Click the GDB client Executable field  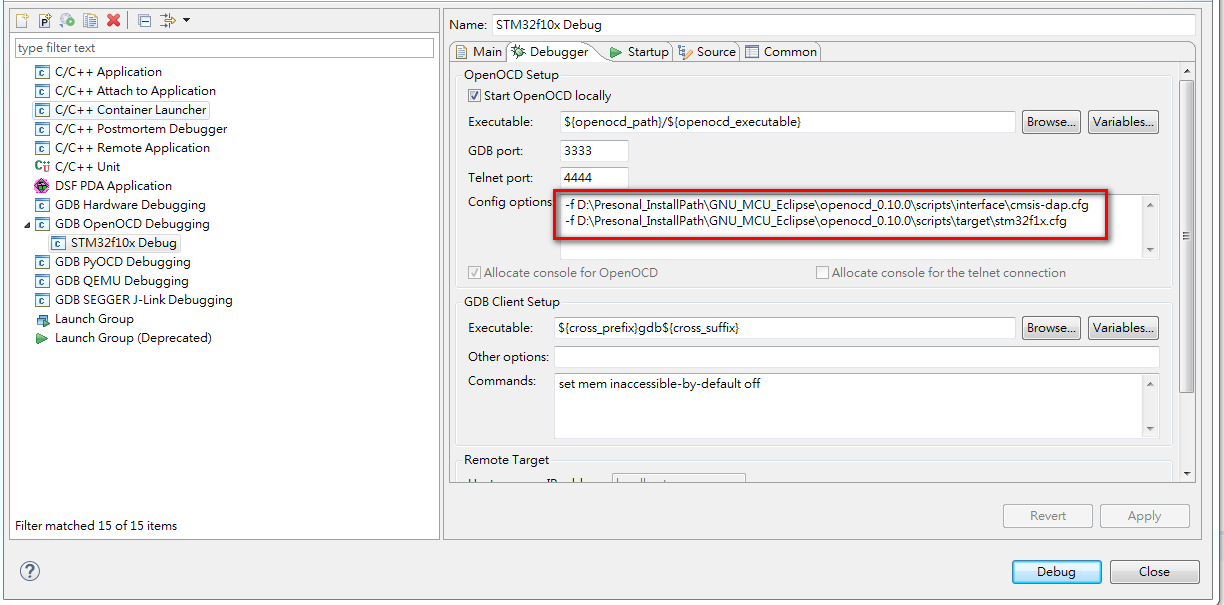pos(787,328)
